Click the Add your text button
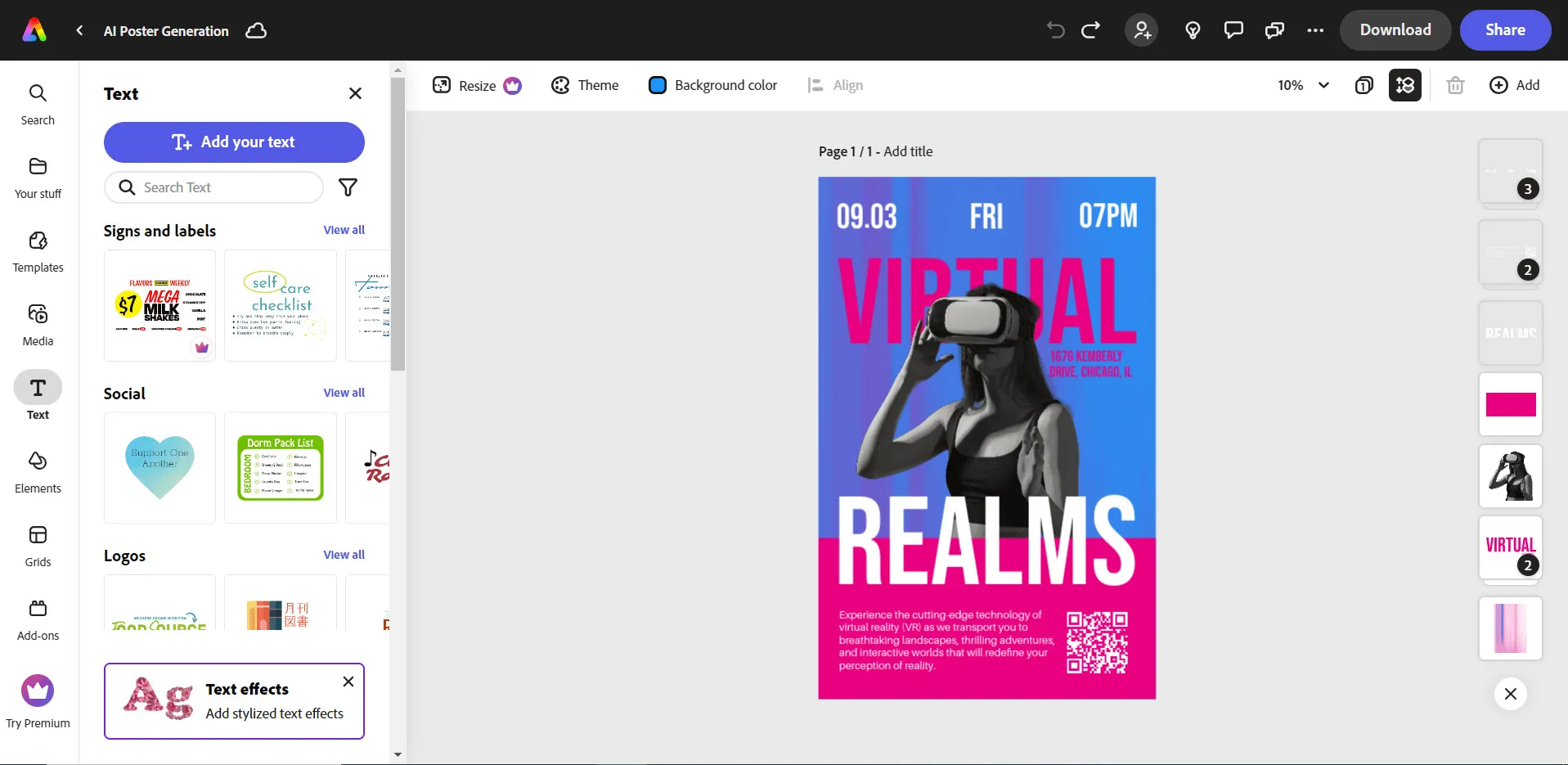 click(234, 142)
